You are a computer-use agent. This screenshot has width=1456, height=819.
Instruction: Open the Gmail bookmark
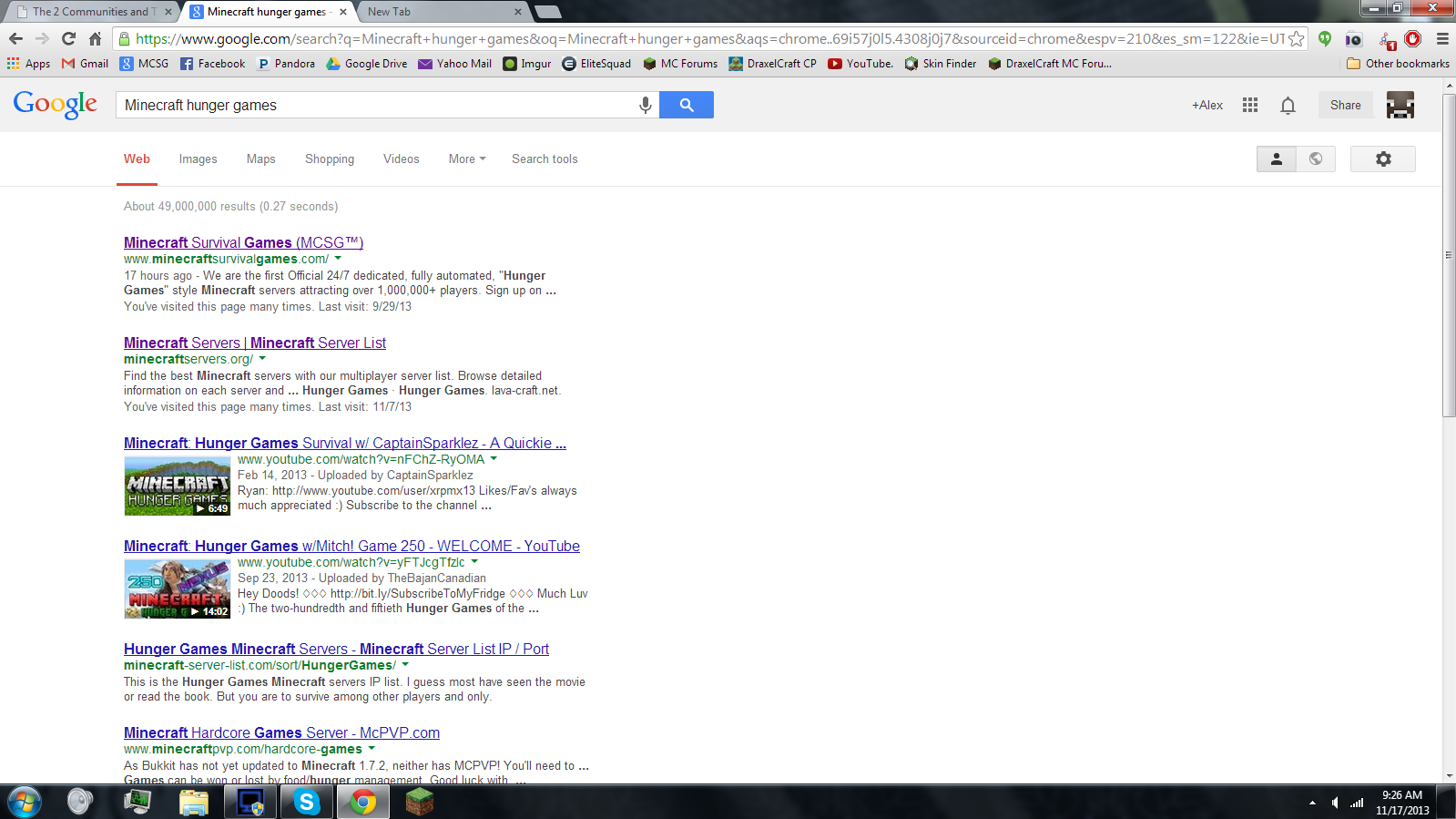(85, 64)
